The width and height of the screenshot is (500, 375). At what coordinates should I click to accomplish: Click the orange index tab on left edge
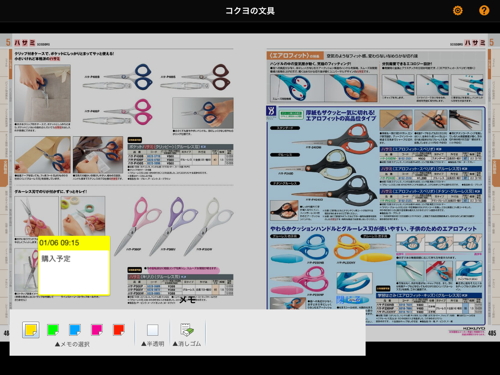[4, 173]
